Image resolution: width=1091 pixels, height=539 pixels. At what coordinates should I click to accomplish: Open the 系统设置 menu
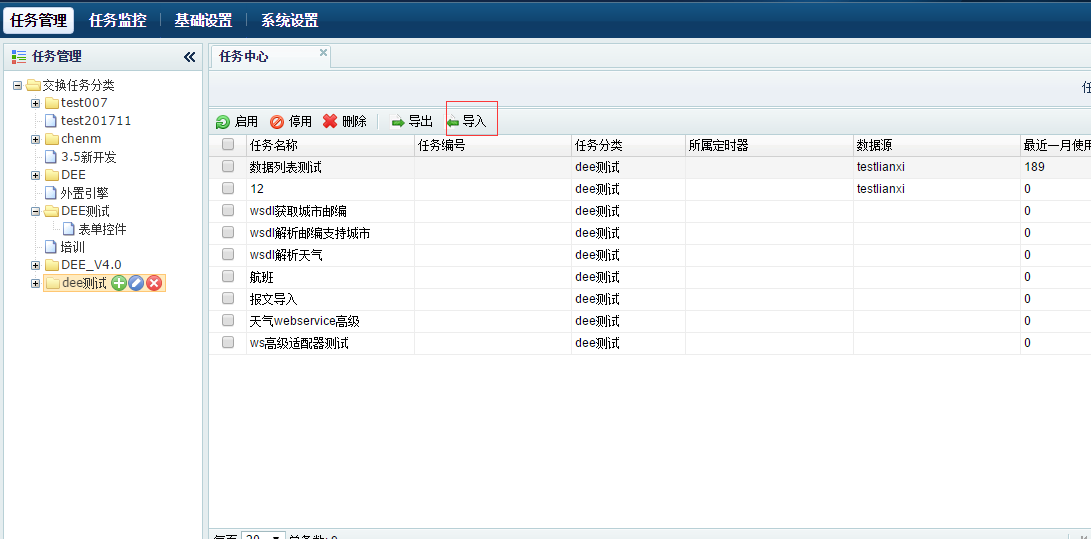[289, 20]
